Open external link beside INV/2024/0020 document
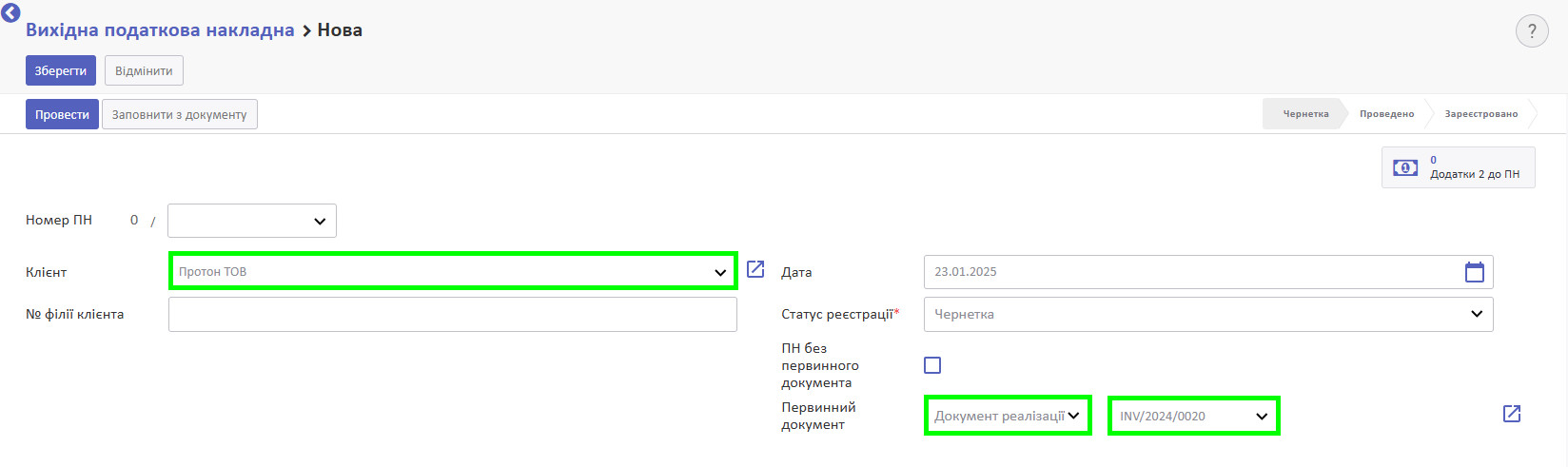This screenshot has width=1568, height=467. pos(1511,414)
